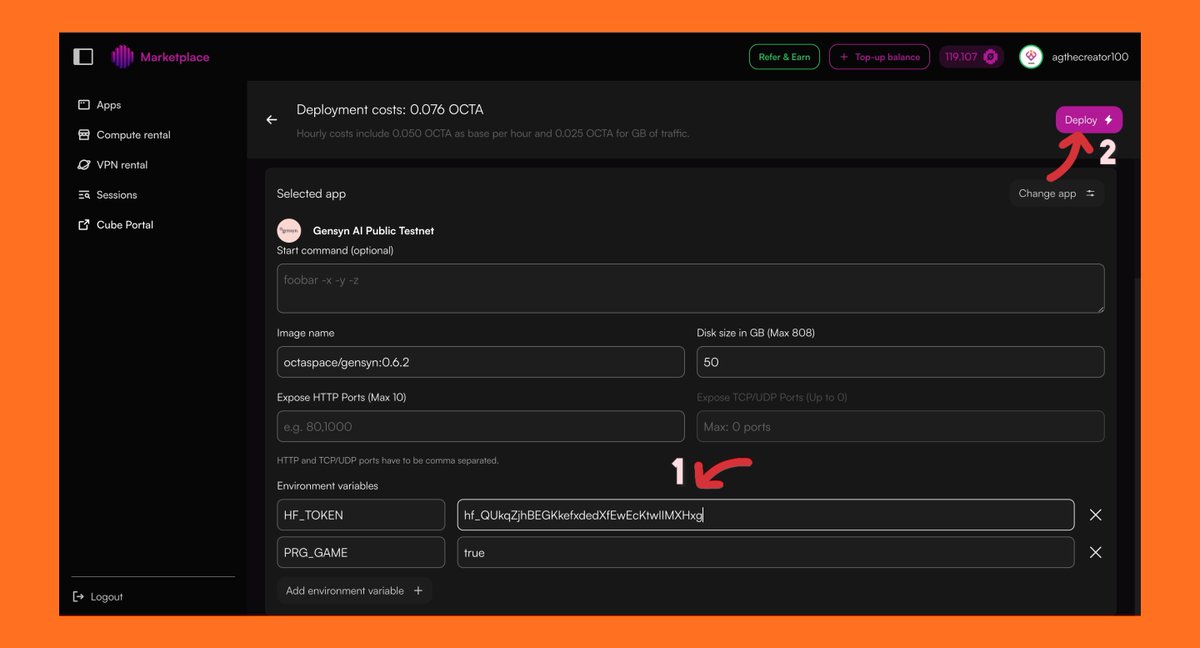Viewport: 1200px width, 648px height.
Task: Open Sessions in the sidebar
Action: tap(108, 195)
